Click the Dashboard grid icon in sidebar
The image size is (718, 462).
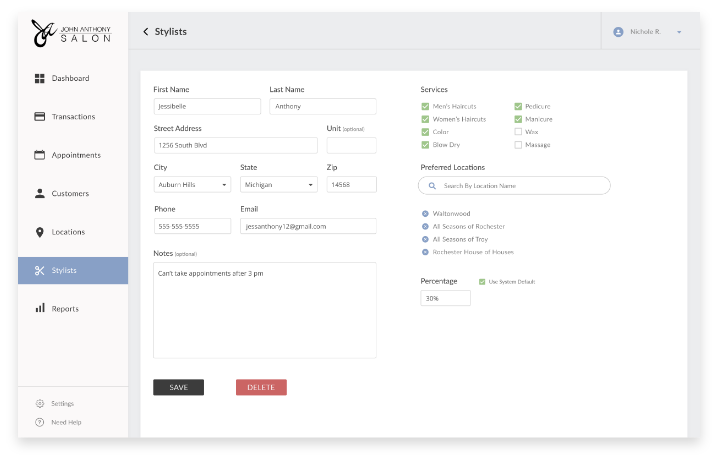pyautogui.click(x=40, y=78)
